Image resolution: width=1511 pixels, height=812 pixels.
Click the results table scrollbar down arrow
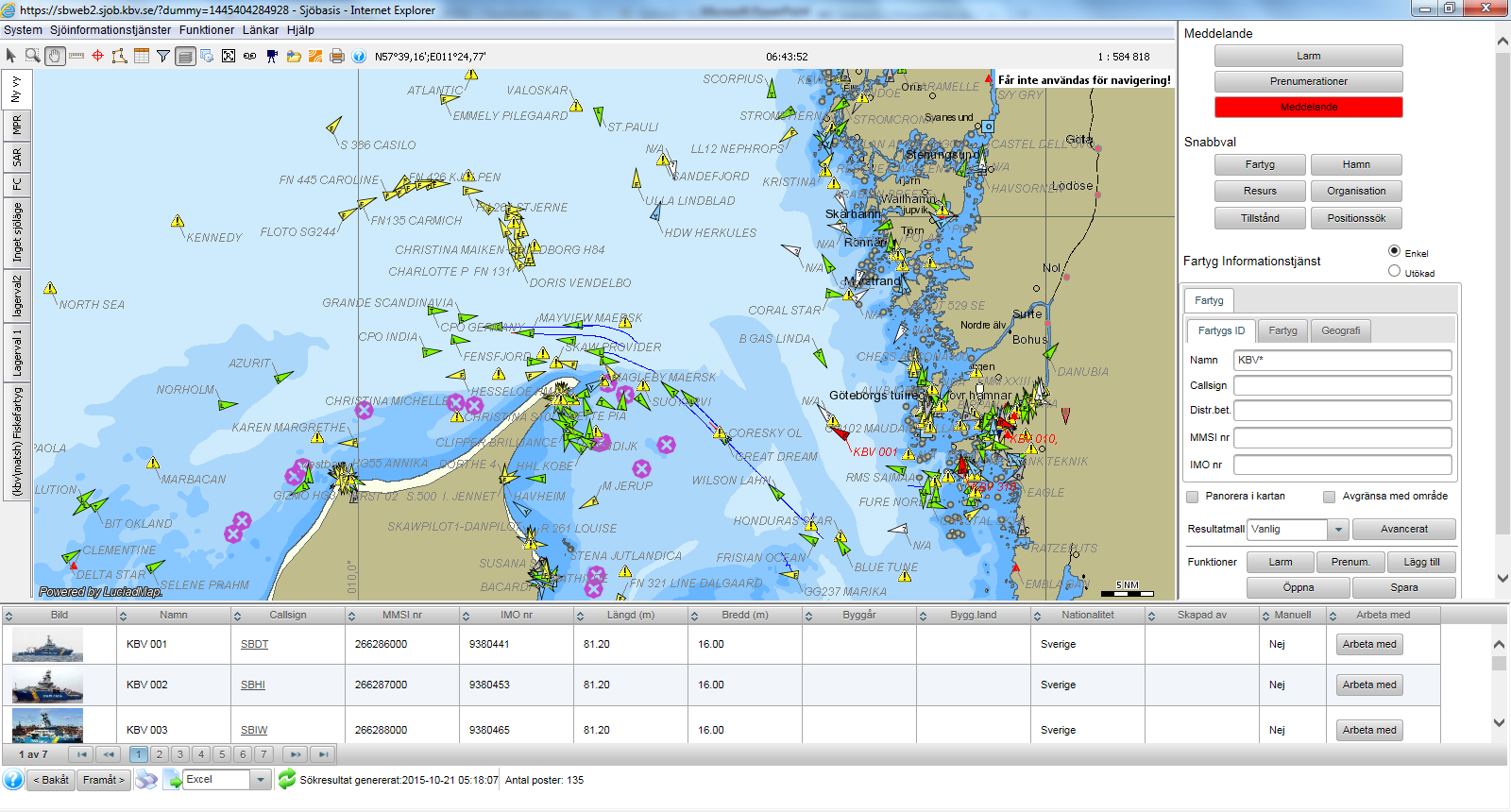[1499, 722]
